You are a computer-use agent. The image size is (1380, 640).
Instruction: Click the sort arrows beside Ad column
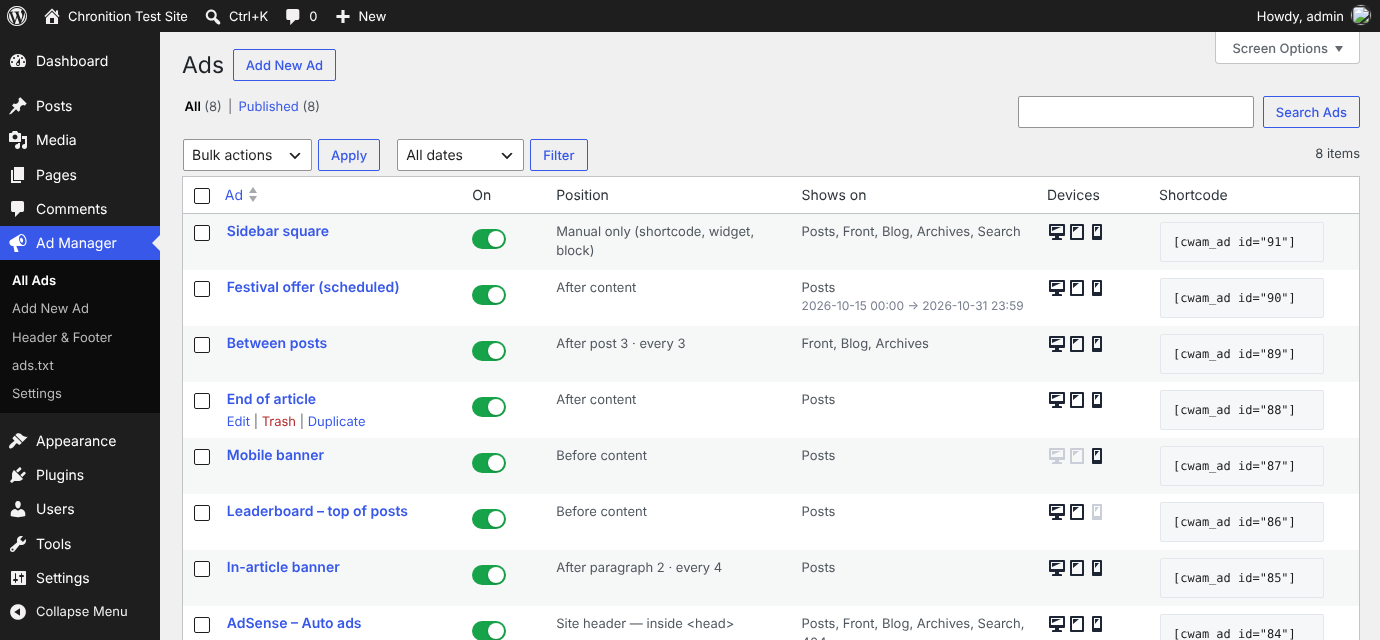(x=253, y=195)
